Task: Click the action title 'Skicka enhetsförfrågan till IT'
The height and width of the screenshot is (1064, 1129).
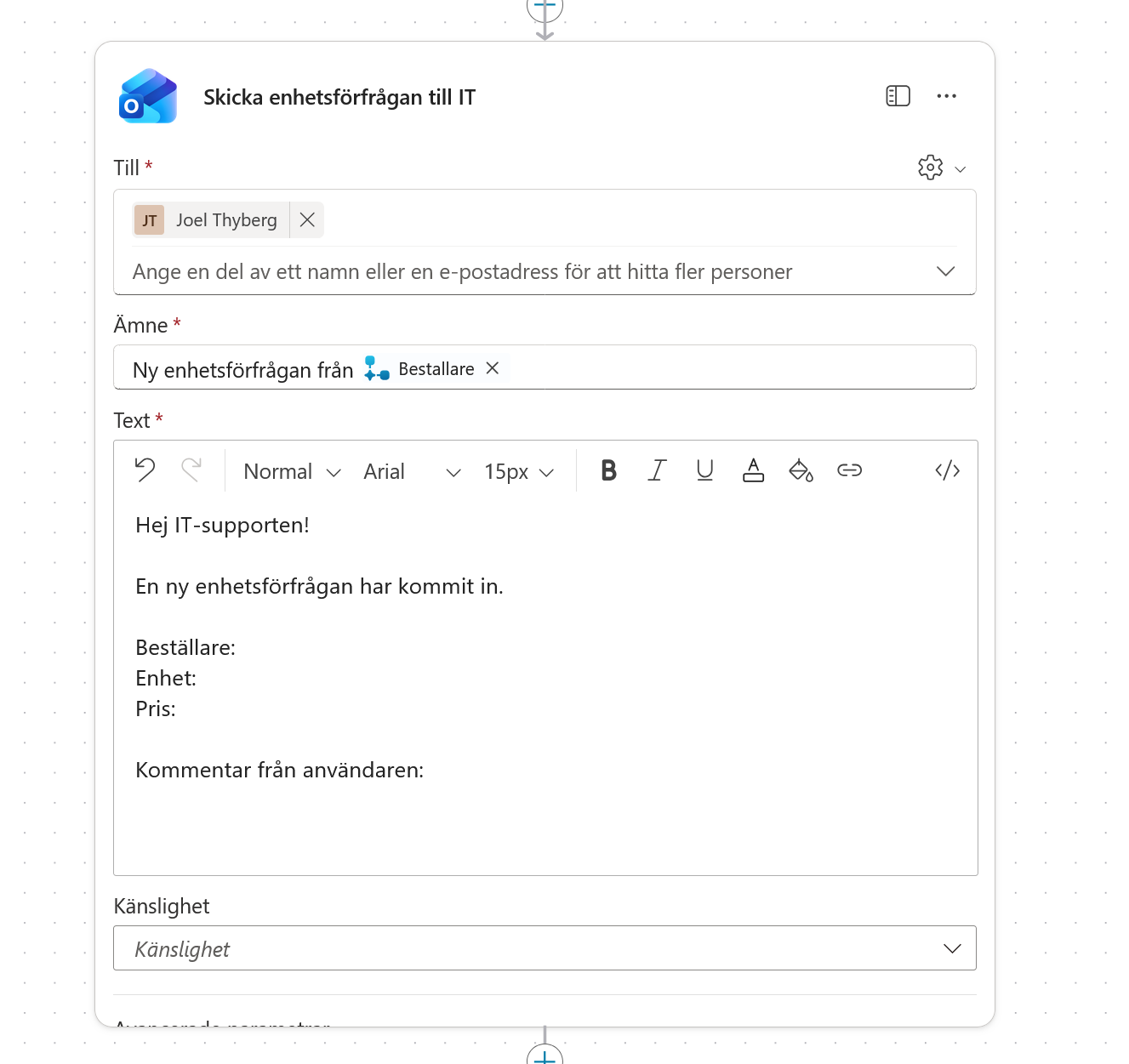Action: point(339,97)
